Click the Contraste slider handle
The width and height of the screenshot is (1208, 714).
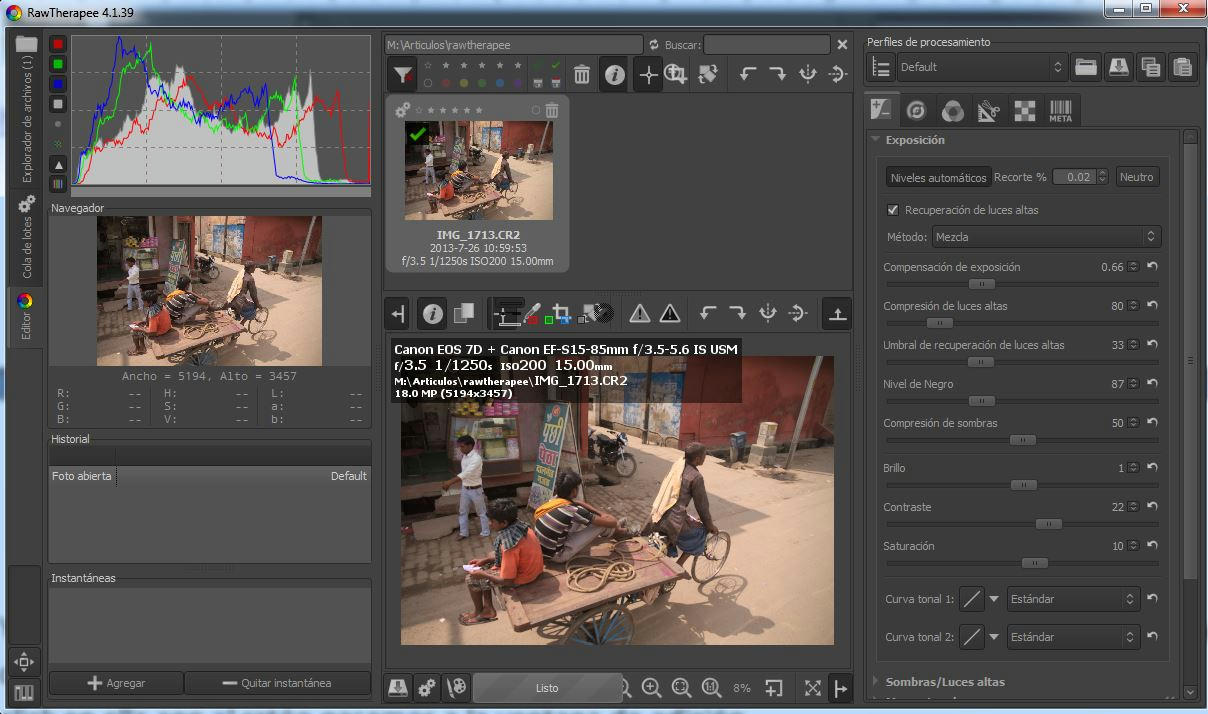(x=1047, y=524)
